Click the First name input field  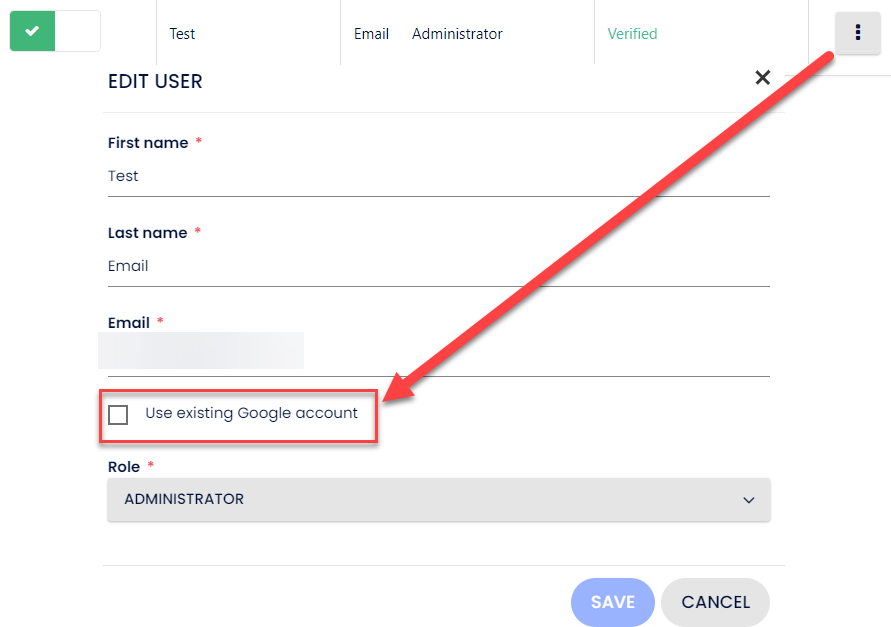[x=438, y=176]
